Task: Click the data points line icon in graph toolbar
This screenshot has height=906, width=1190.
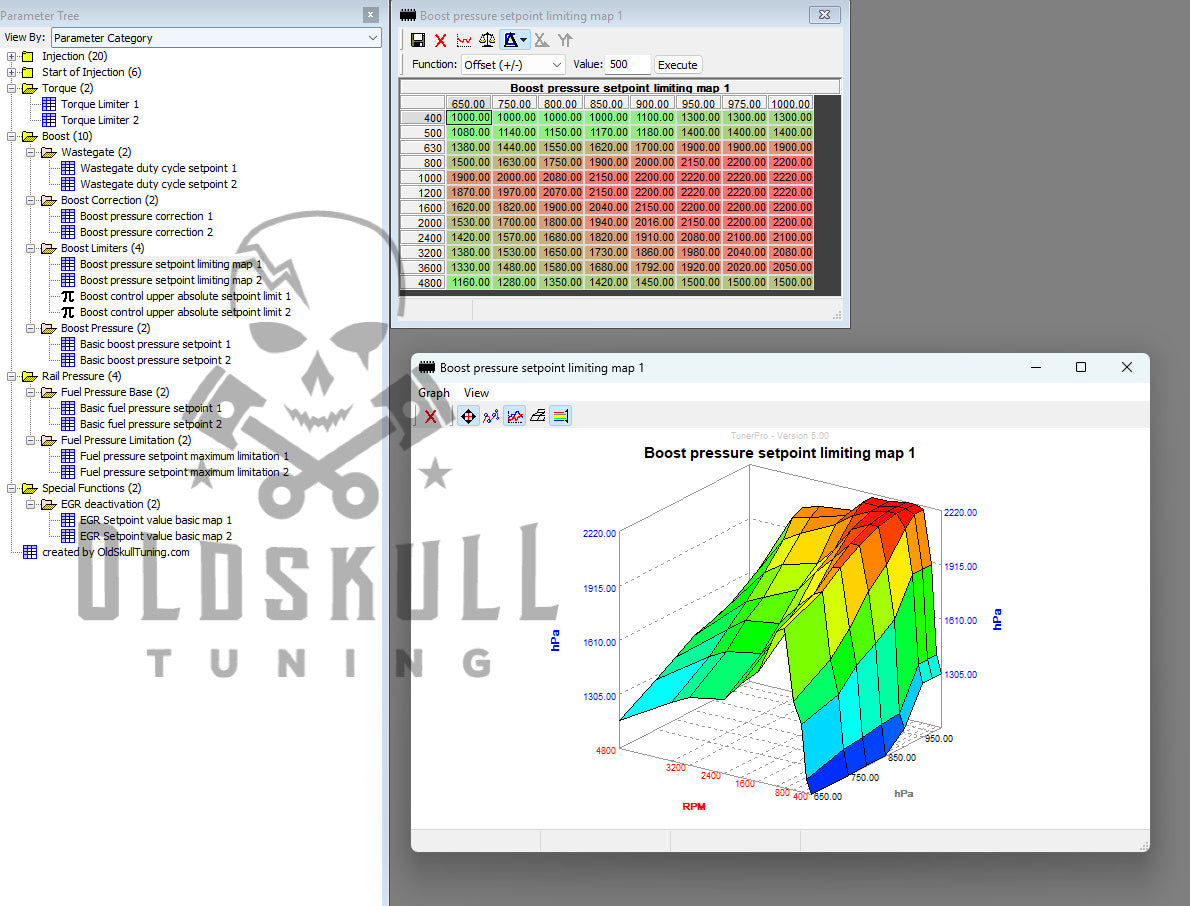Action: pos(491,416)
